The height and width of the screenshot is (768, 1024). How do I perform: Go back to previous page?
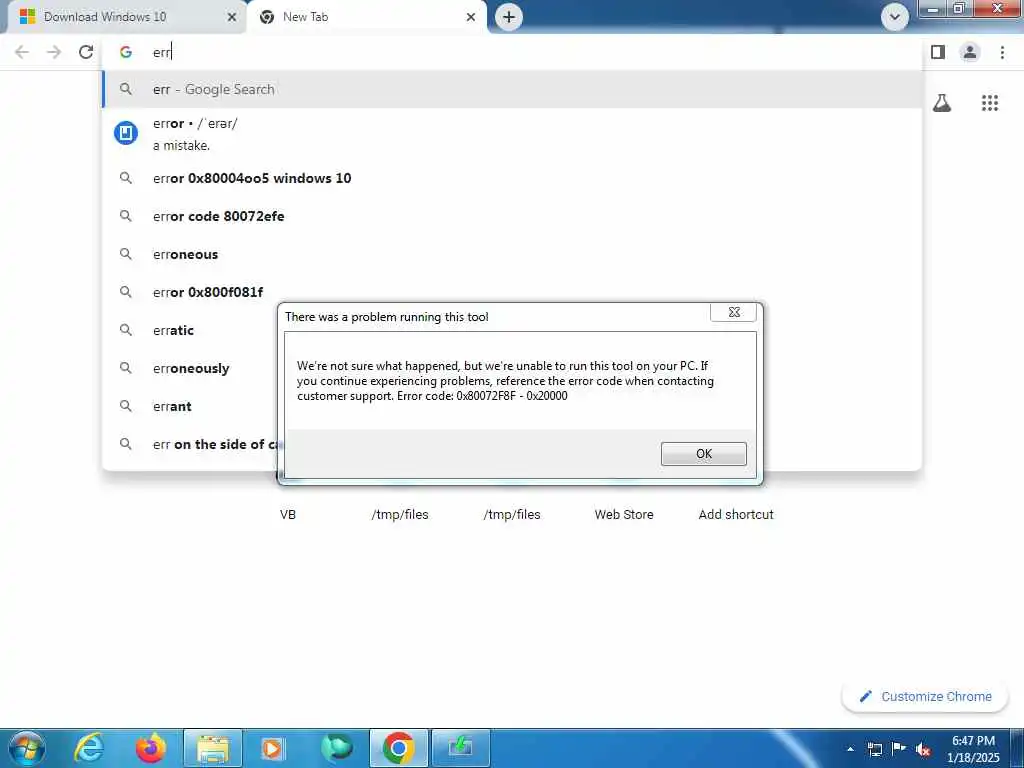tap(22, 52)
